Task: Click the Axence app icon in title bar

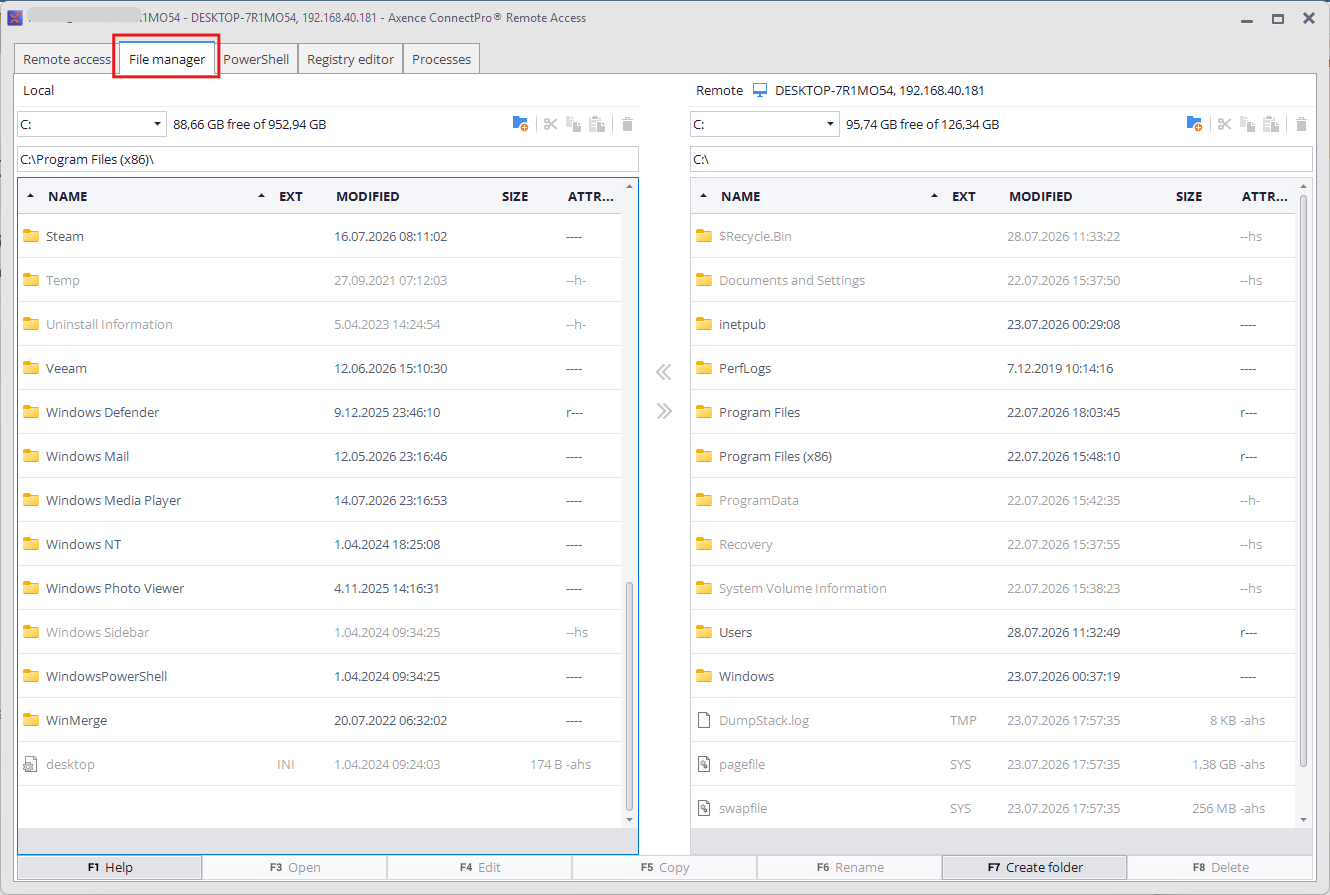Action: click(15, 18)
